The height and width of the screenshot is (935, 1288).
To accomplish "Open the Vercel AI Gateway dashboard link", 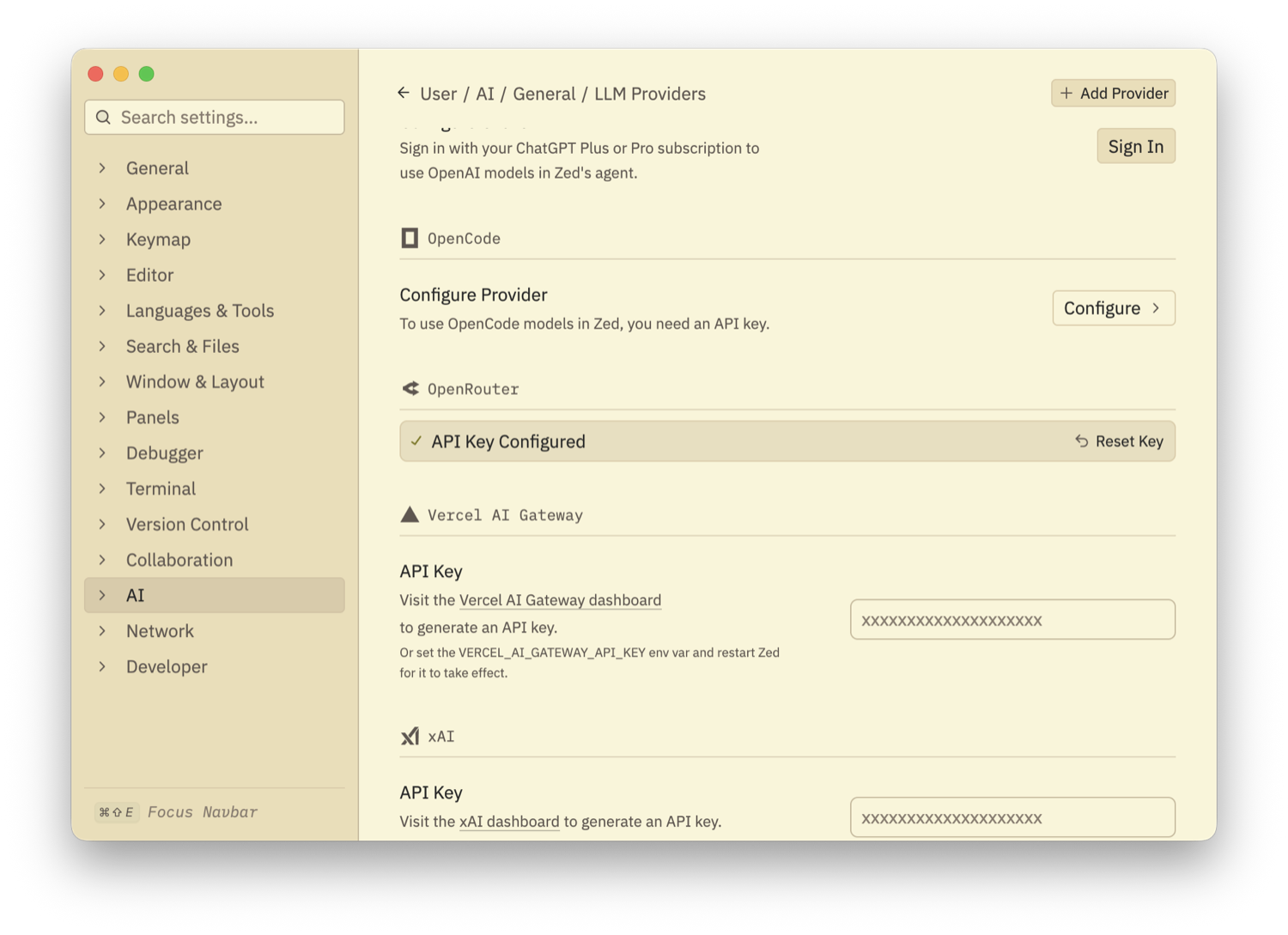I will pyautogui.click(x=560, y=600).
